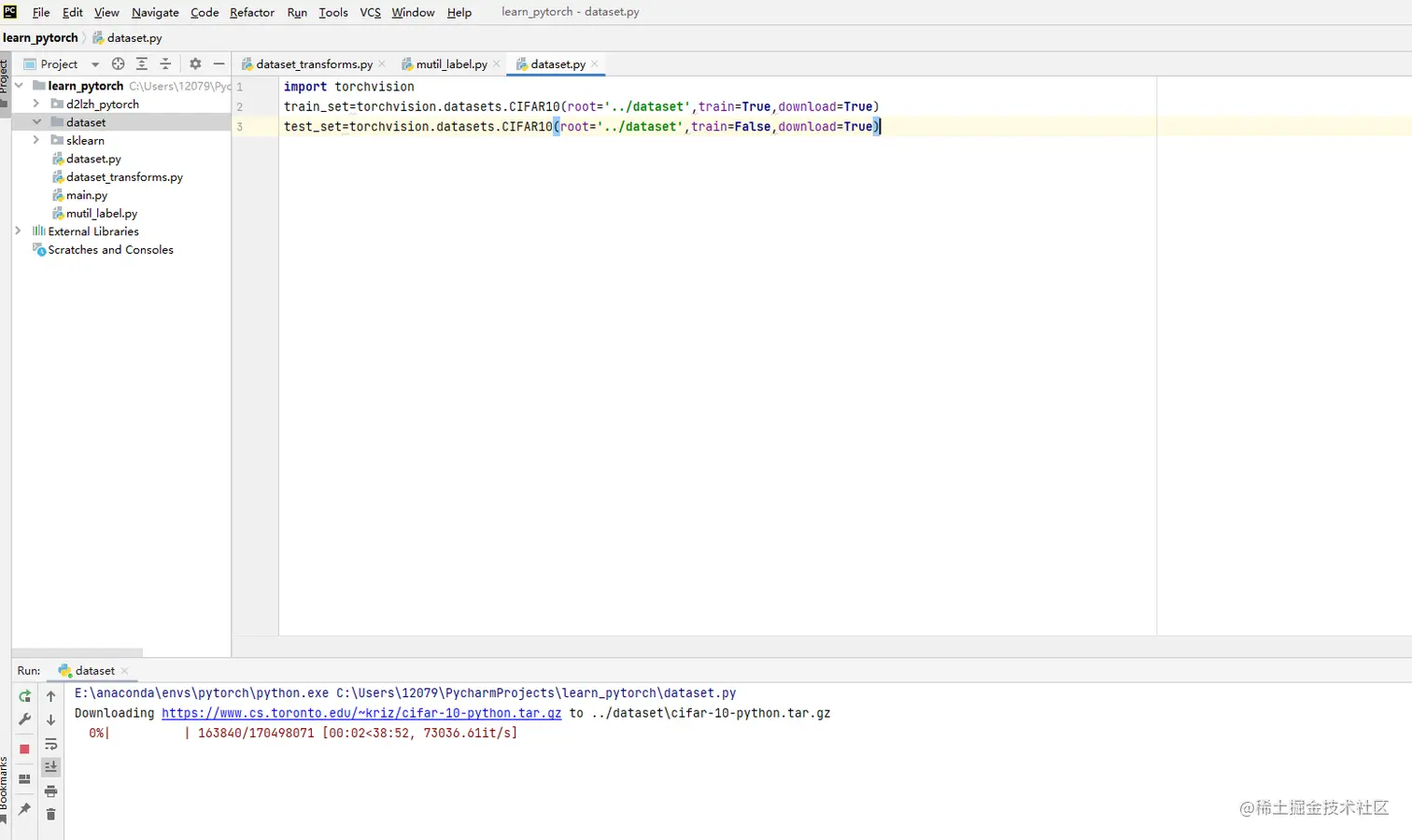Collapse the learn_pytorch root folder
This screenshot has height=840, width=1412.
pyautogui.click(x=19, y=86)
